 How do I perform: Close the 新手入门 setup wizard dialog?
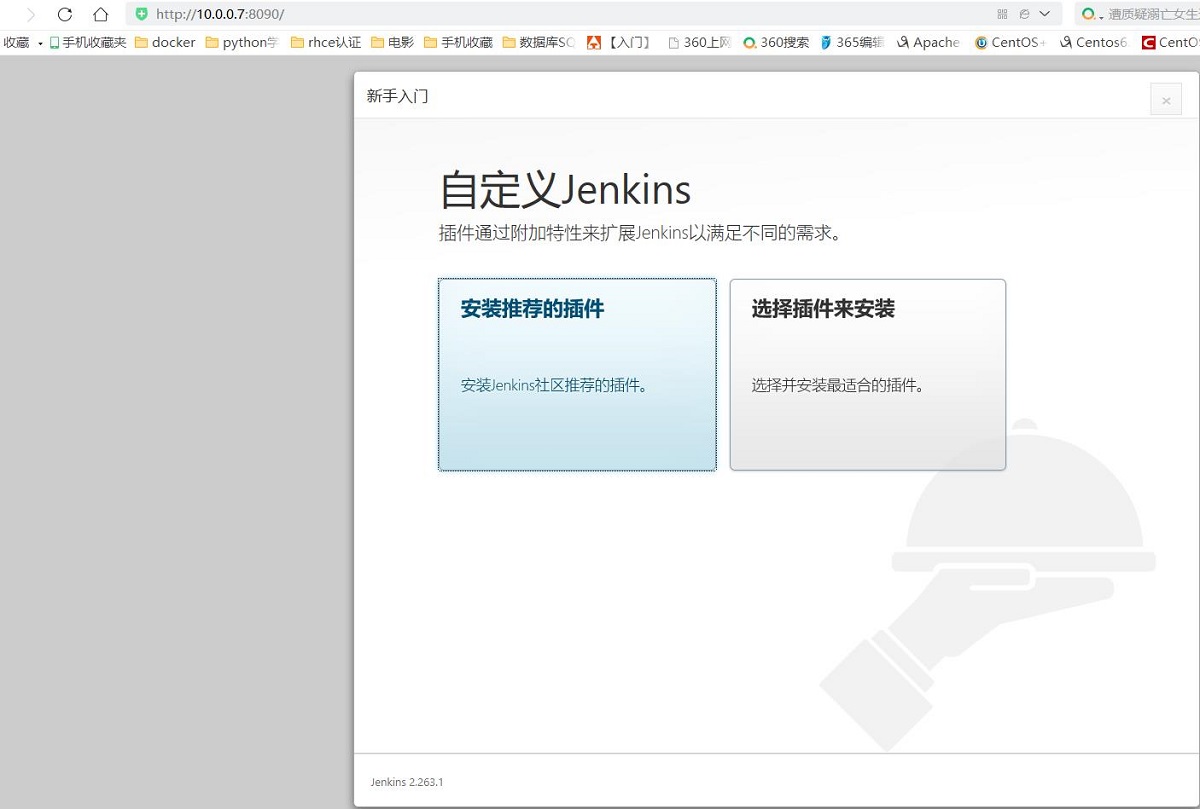(1166, 100)
